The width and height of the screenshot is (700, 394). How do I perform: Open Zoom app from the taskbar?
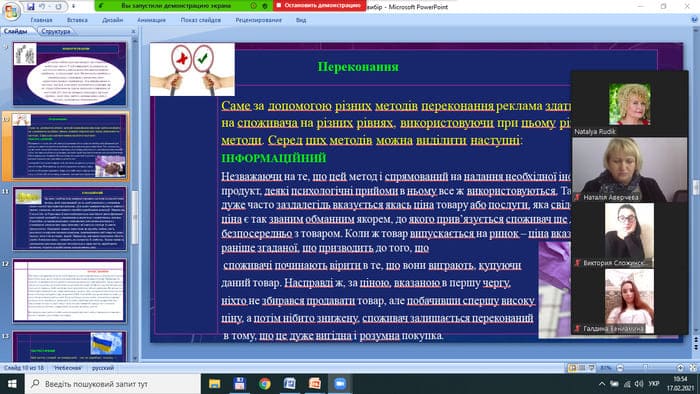coord(340,384)
